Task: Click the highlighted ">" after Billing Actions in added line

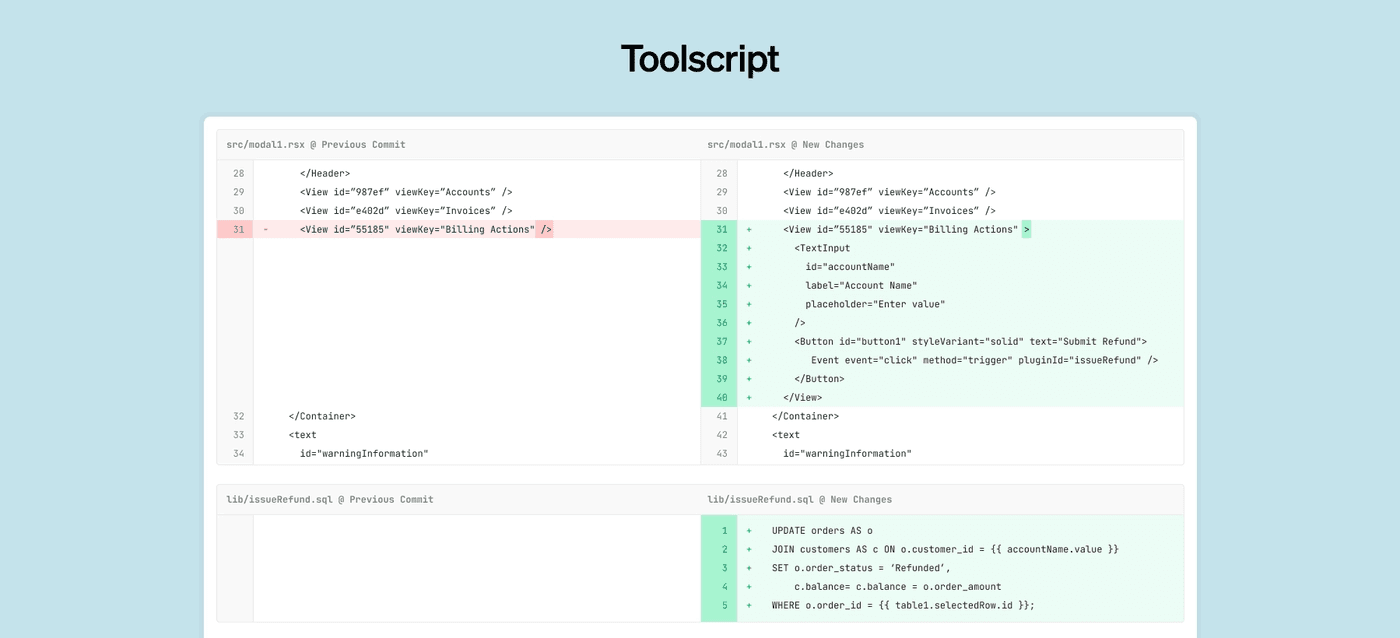Action: pos(1026,230)
